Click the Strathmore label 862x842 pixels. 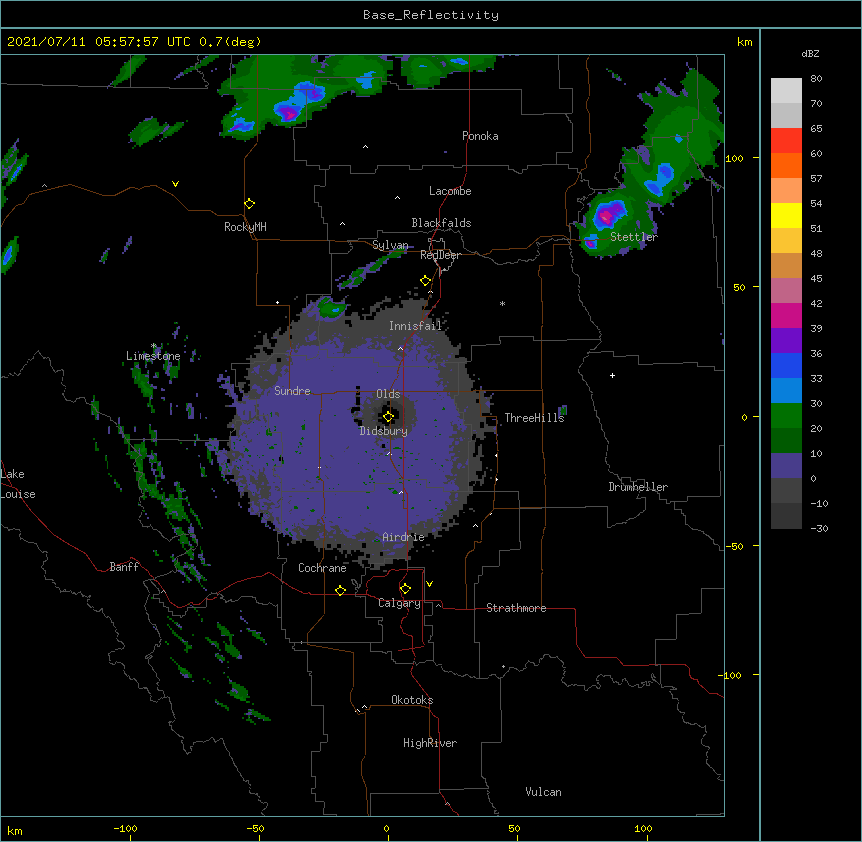[x=516, y=608]
